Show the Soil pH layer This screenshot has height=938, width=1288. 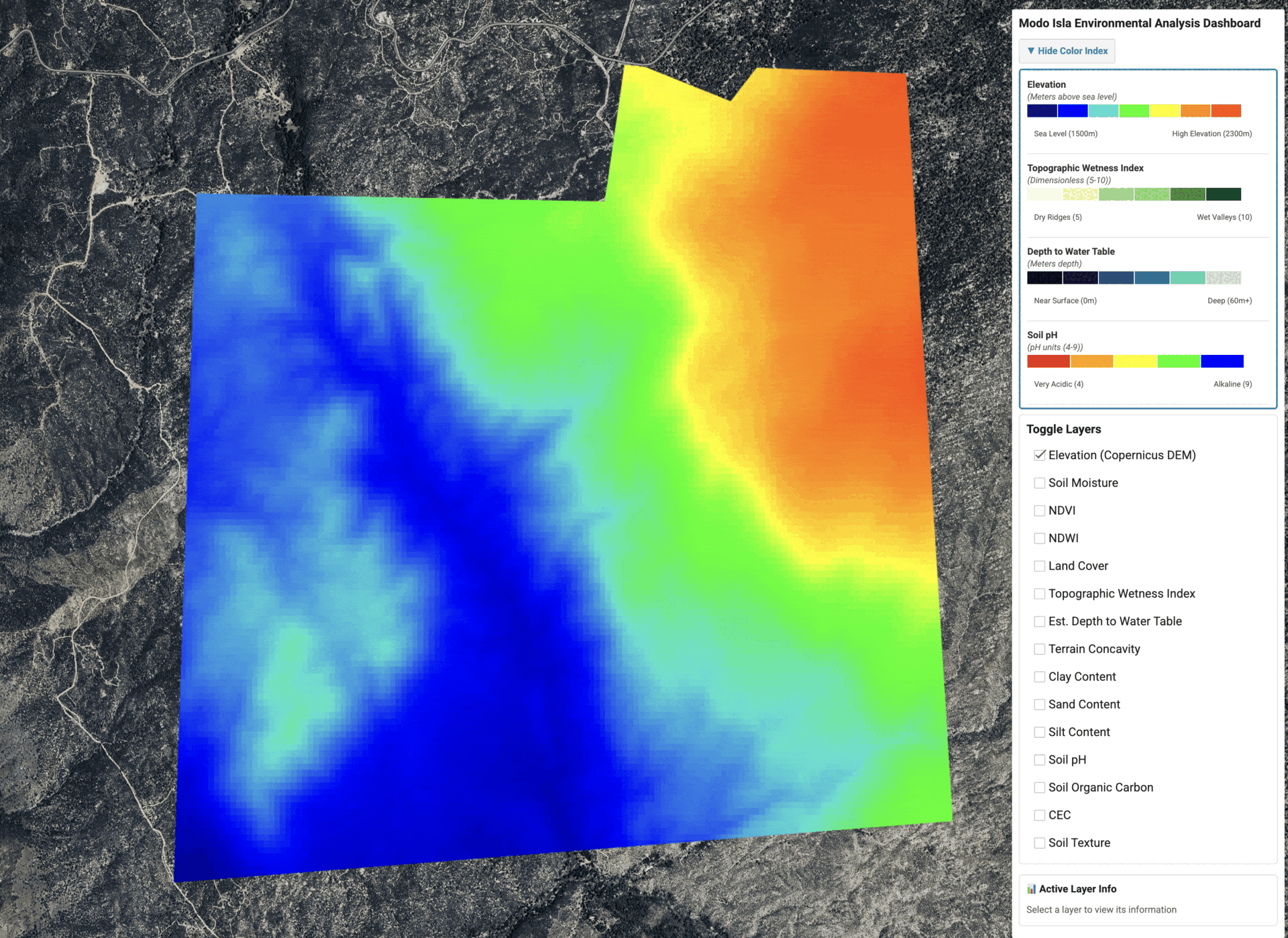point(1039,760)
